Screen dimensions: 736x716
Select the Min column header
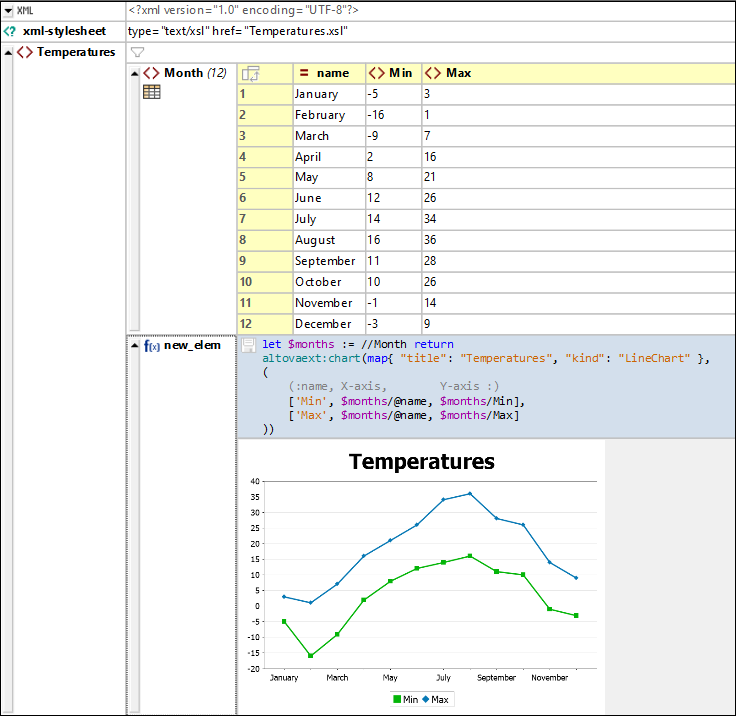click(400, 73)
